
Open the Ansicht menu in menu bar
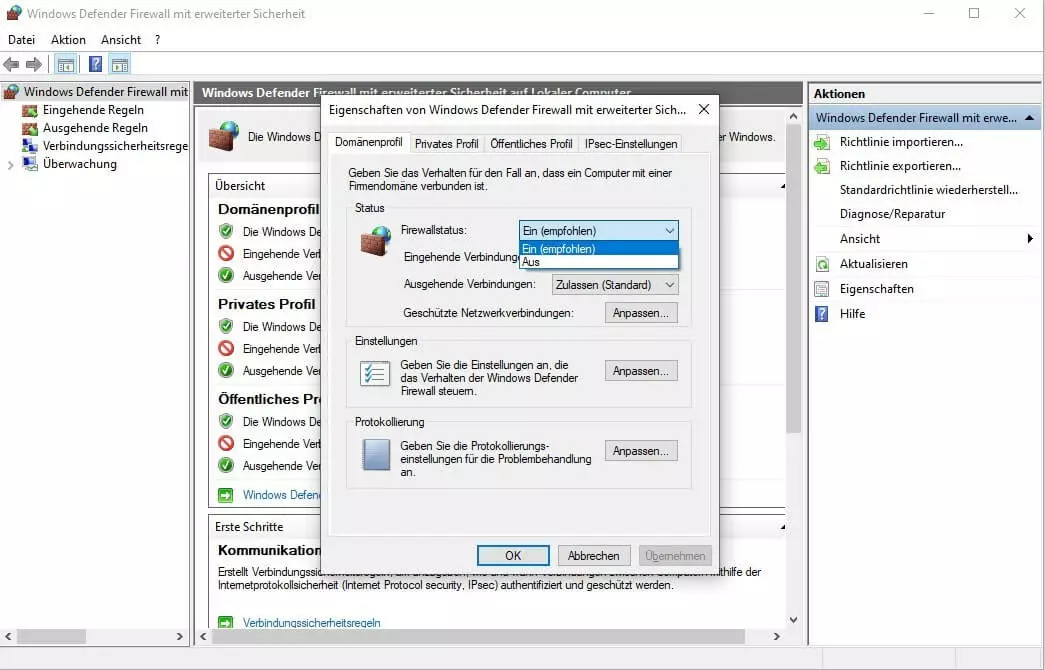click(x=121, y=40)
